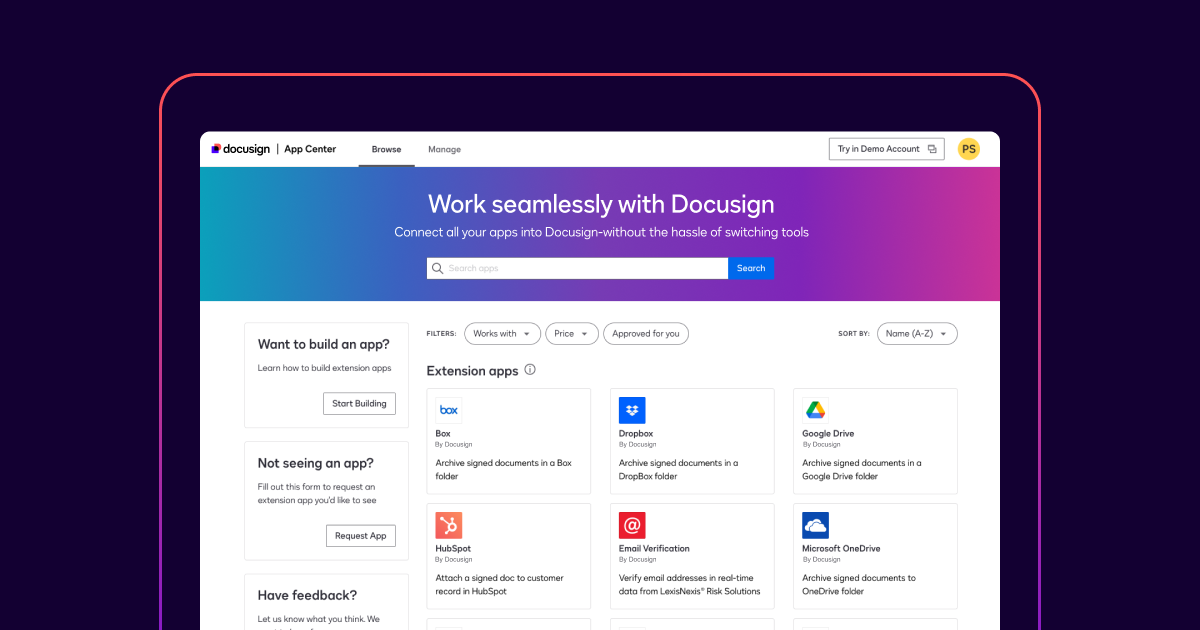1200x630 pixels.
Task: Open the Extension apps info tooltip icon
Action: pyautogui.click(x=530, y=370)
